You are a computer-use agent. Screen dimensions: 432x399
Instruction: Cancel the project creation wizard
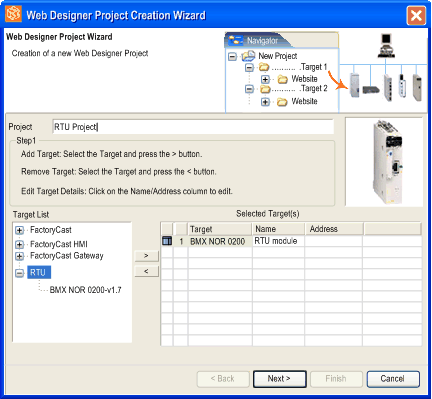(393, 379)
